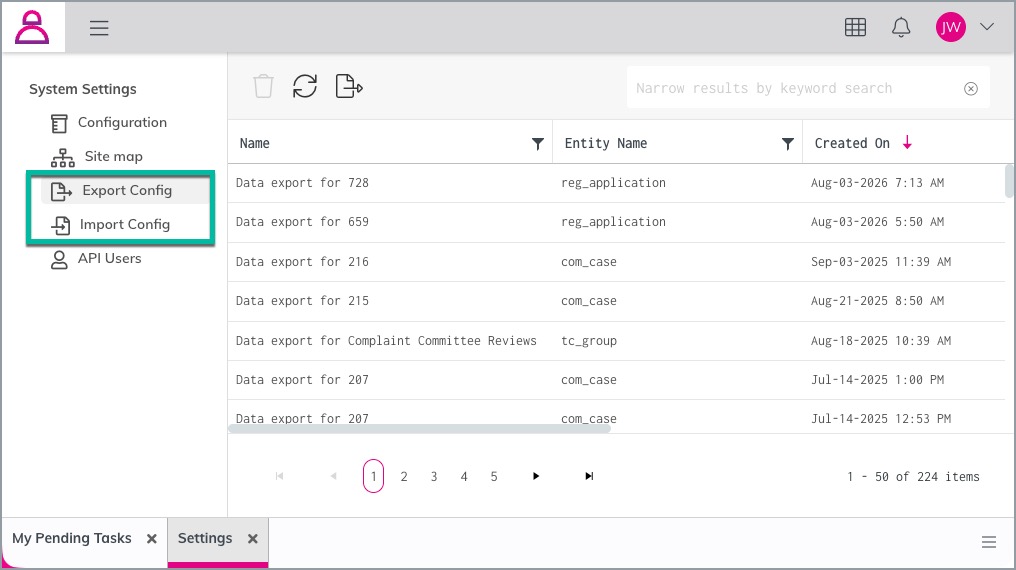1016x570 pixels.
Task: Refresh the export list
Action: (x=305, y=86)
